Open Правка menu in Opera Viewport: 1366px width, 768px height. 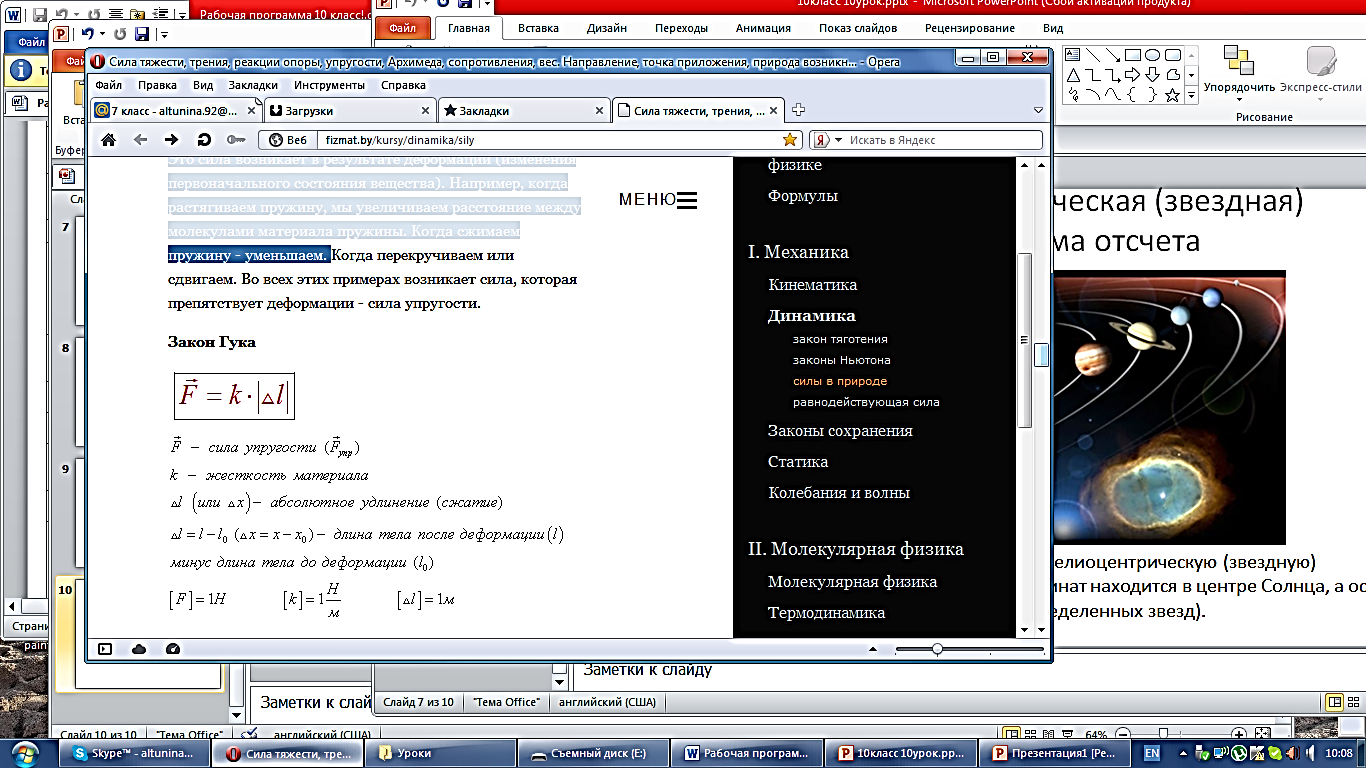(158, 86)
